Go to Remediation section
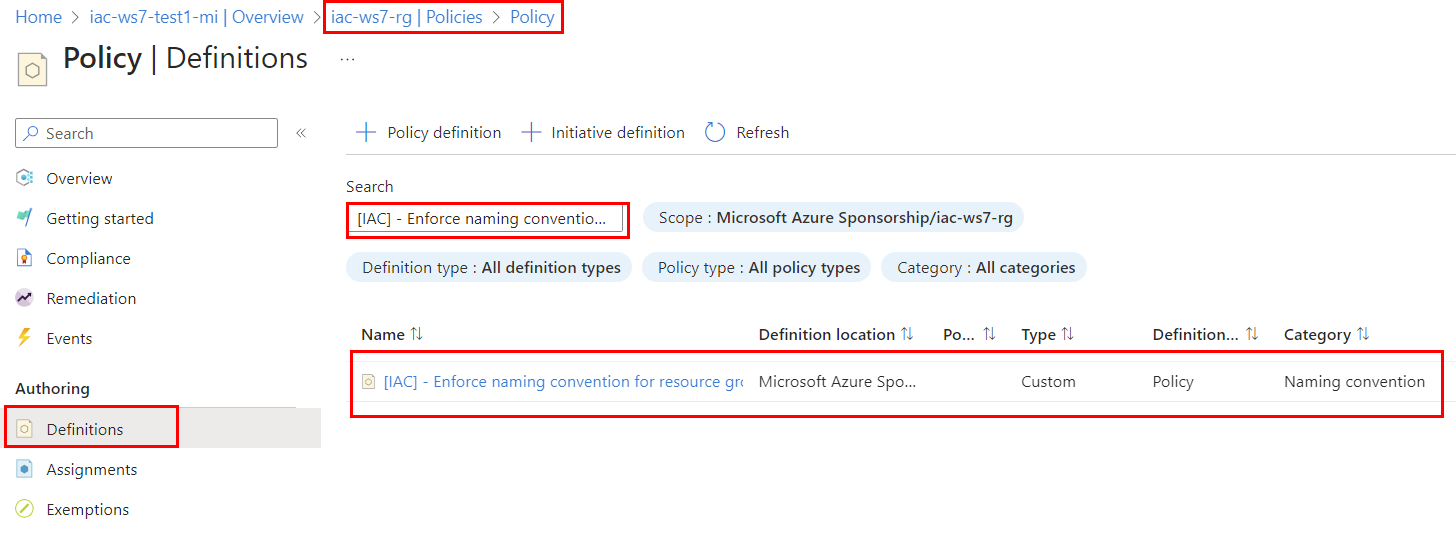 point(91,298)
